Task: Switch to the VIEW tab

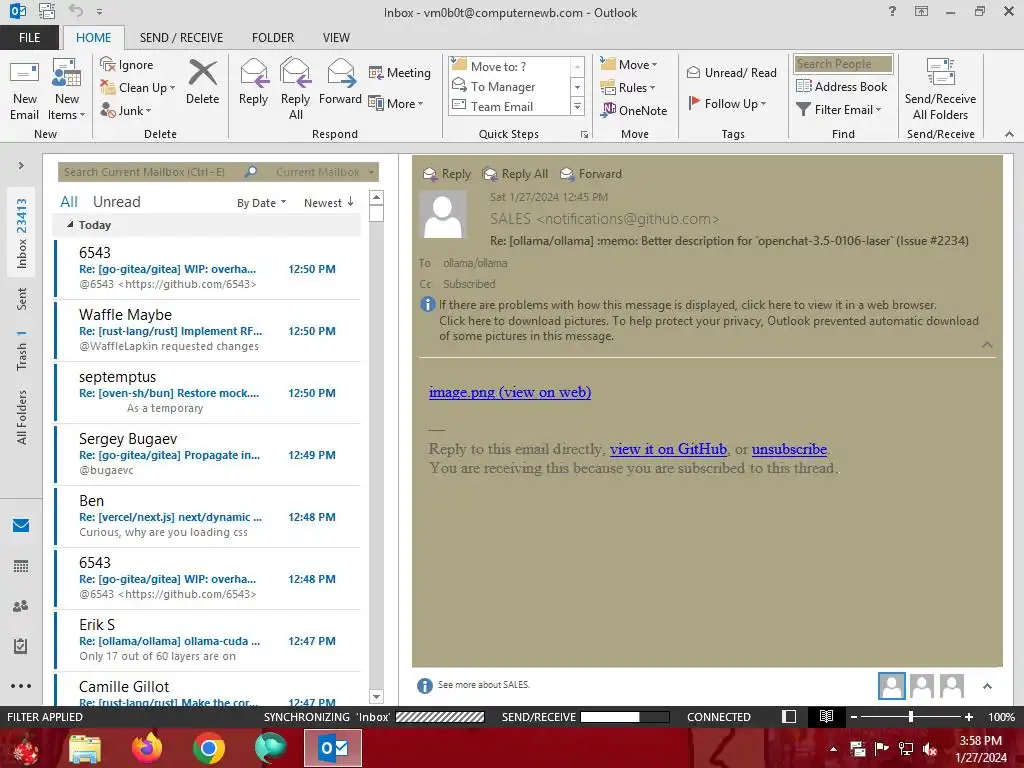Action: click(x=336, y=37)
